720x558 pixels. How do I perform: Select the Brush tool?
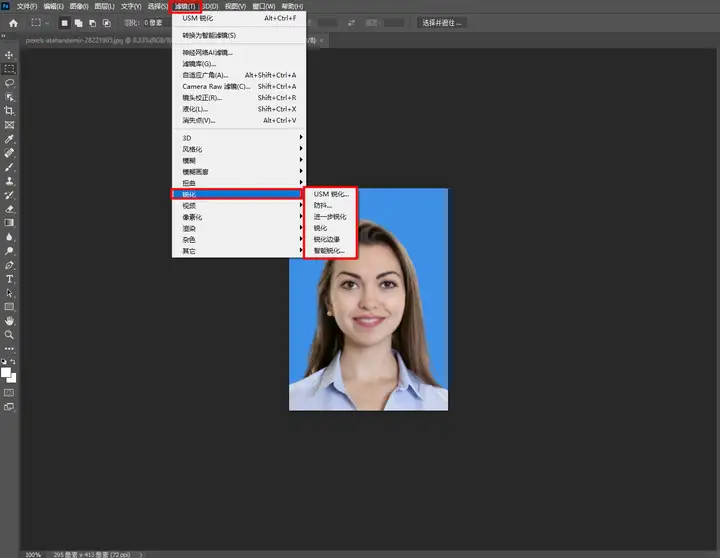pyautogui.click(x=9, y=167)
